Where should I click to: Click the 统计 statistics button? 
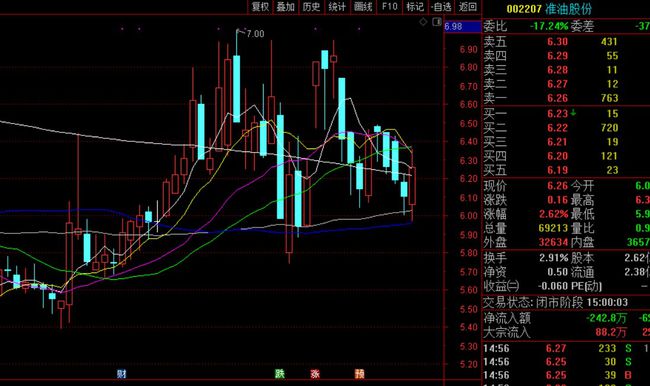click(x=337, y=7)
